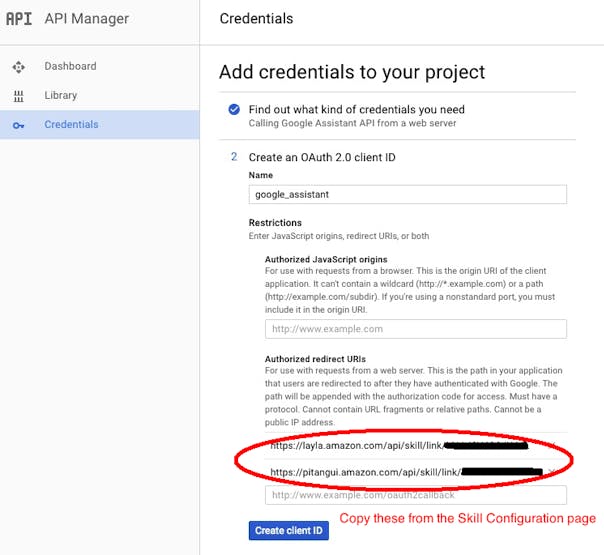Viewport: 604px width, 555px height.
Task: Click the Library shelf icon
Action: [x=18, y=96]
